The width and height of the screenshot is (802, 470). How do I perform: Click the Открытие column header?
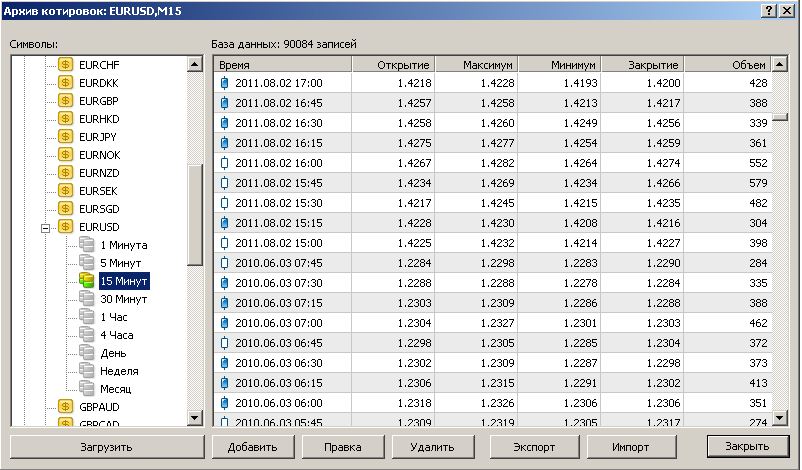click(x=393, y=64)
